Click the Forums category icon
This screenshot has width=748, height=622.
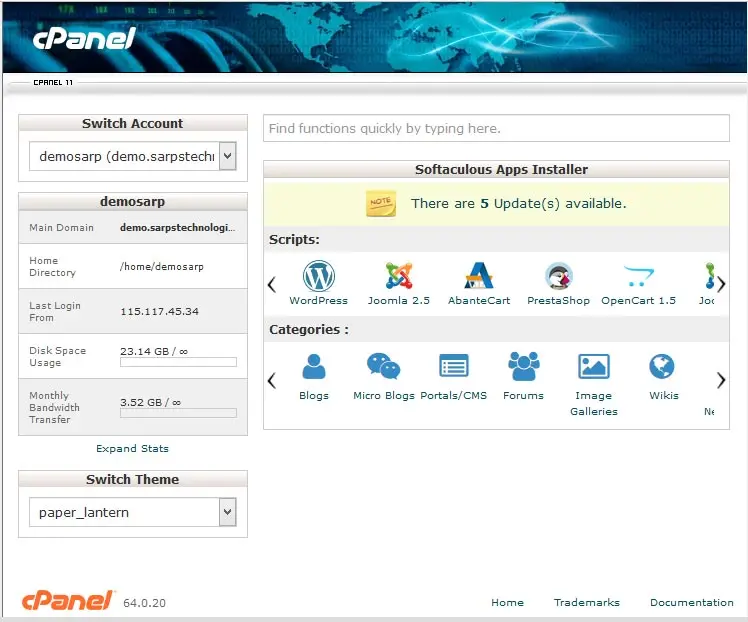click(523, 368)
